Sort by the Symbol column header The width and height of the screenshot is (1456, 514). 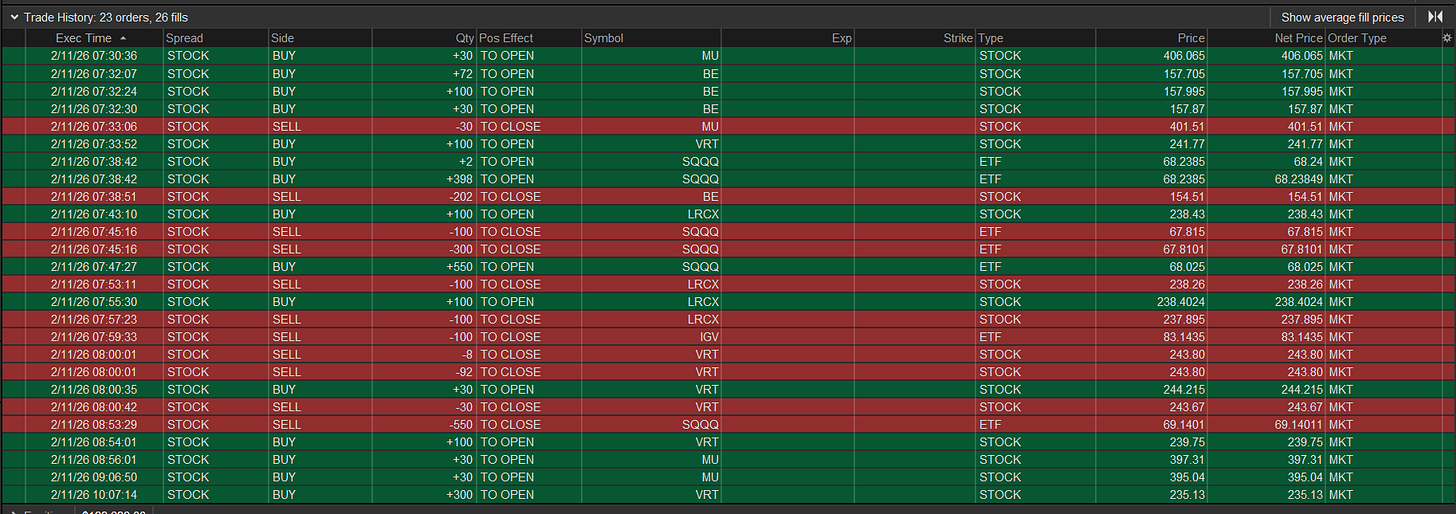click(604, 38)
